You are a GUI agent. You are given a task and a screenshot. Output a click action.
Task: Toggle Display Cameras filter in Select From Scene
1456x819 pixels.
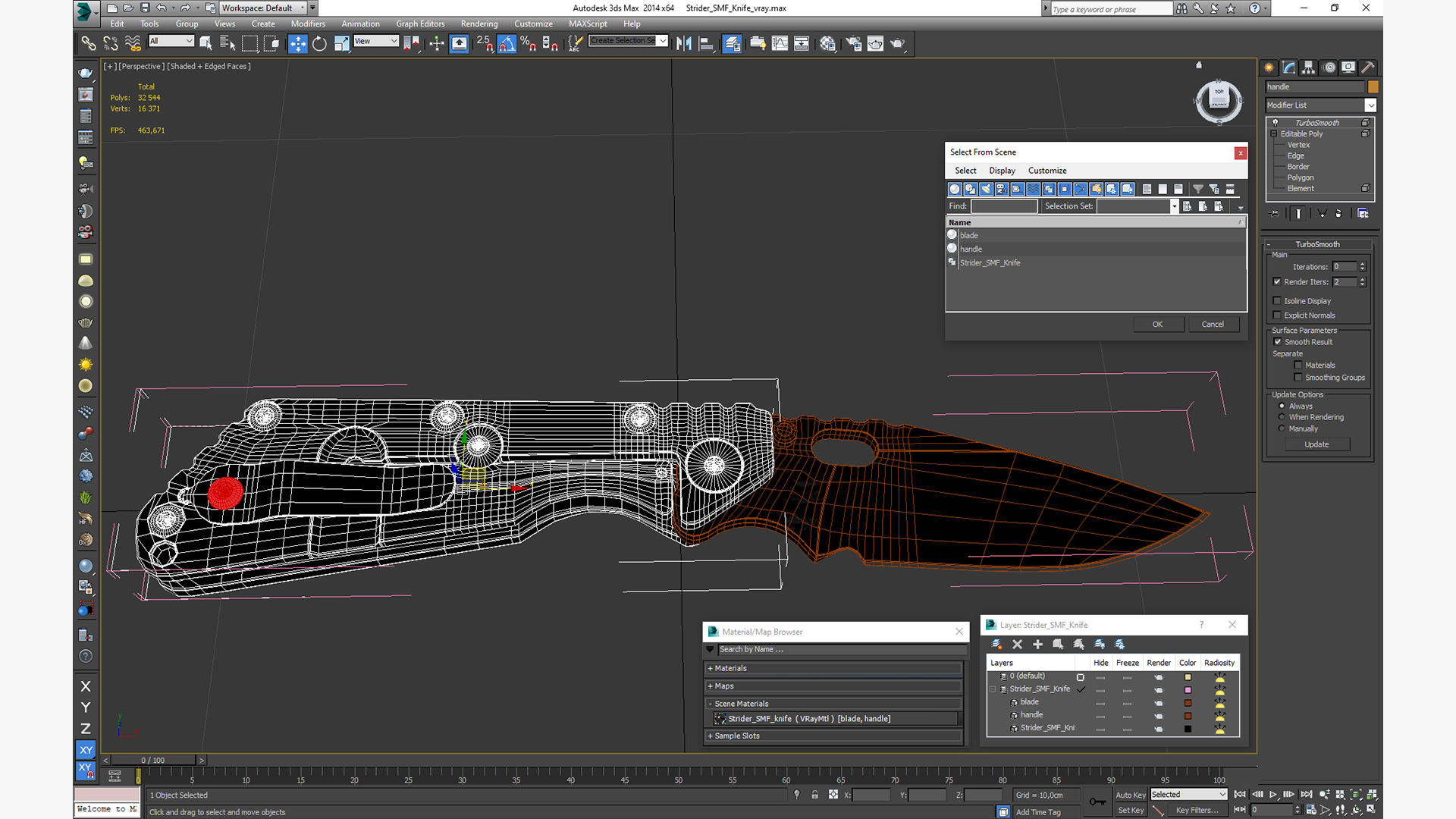(1002, 189)
